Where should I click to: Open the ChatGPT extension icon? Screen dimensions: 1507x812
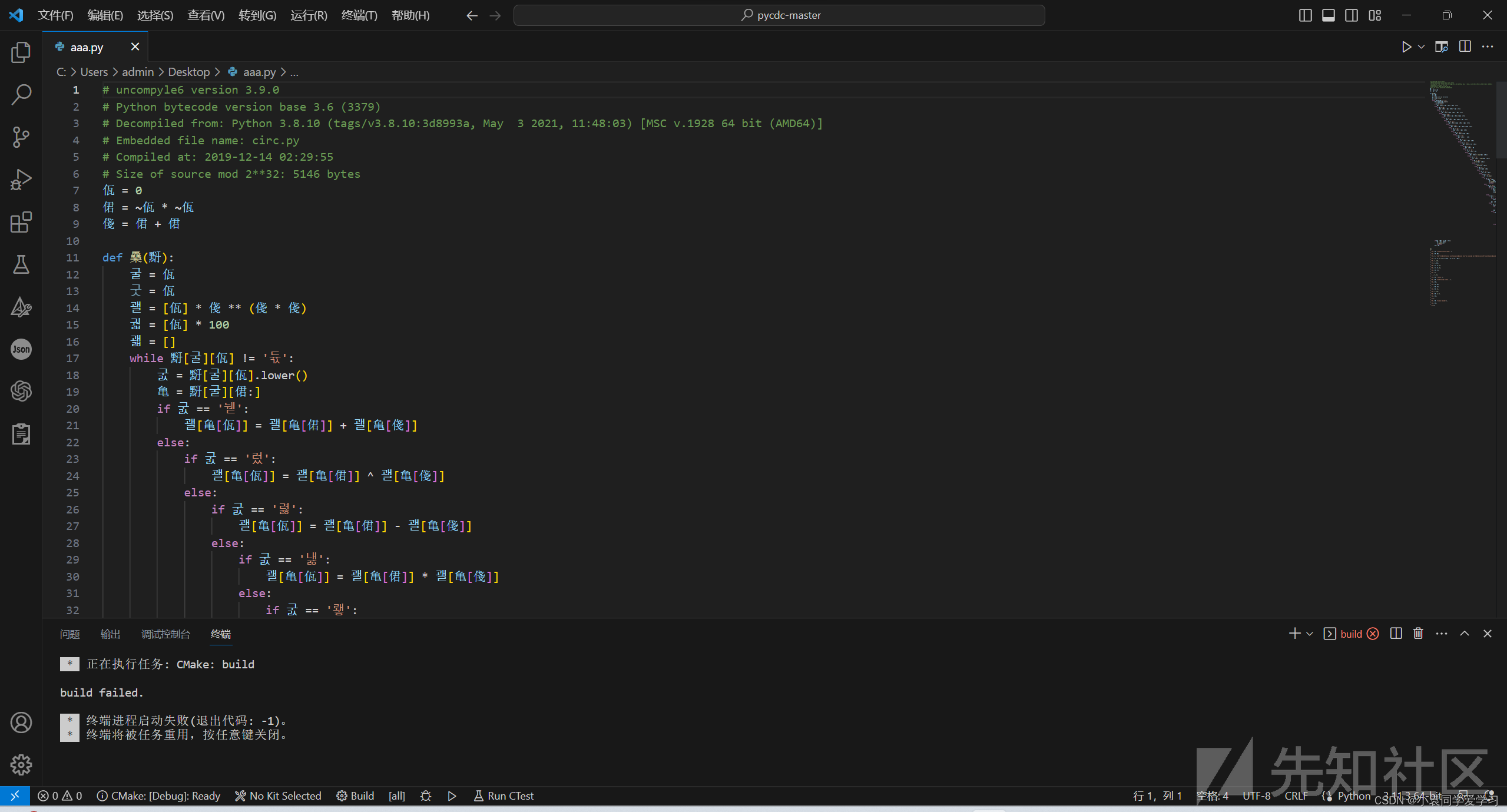[21, 391]
